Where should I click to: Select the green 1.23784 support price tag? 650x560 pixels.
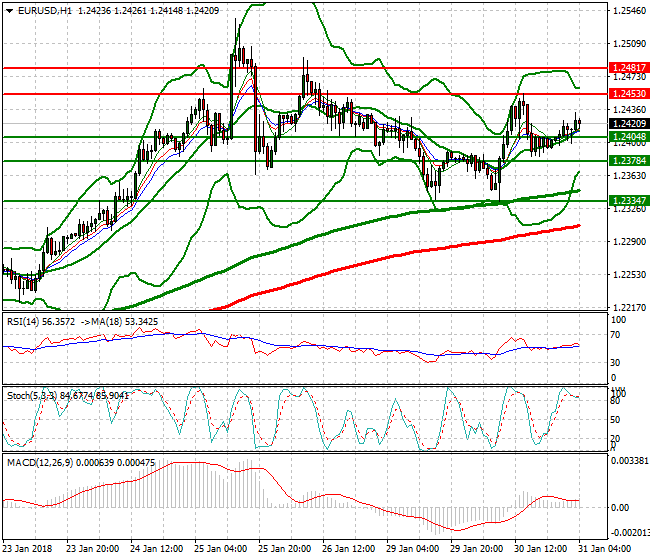pos(629,160)
